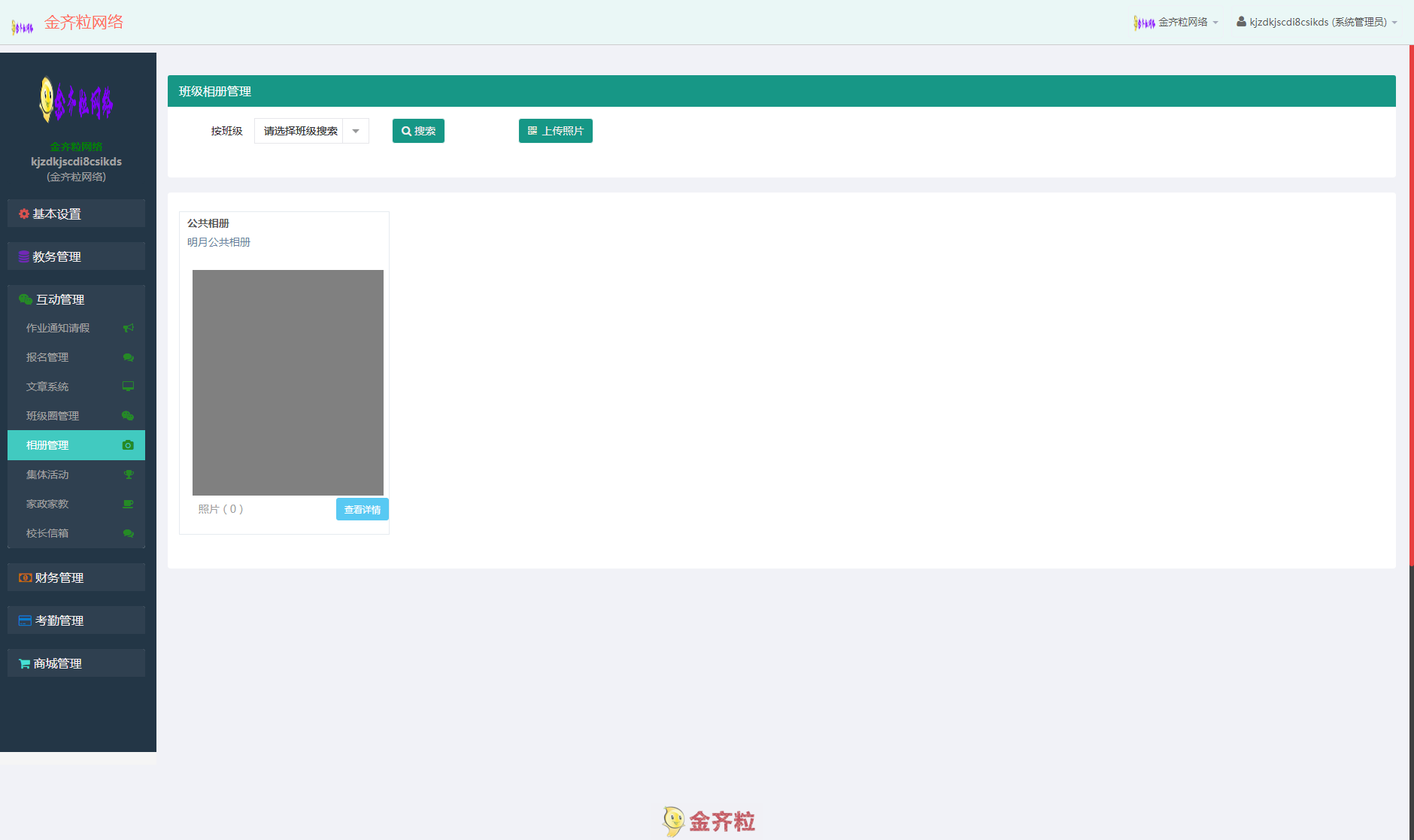Click the 上传照片 upload button

coord(556,131)
